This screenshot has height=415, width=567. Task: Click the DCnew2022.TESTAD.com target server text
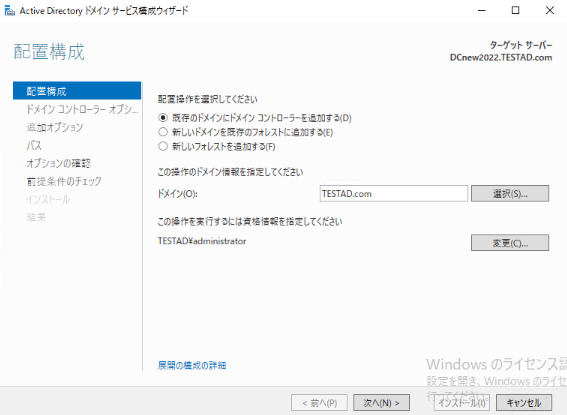click(x=501, y=58)
